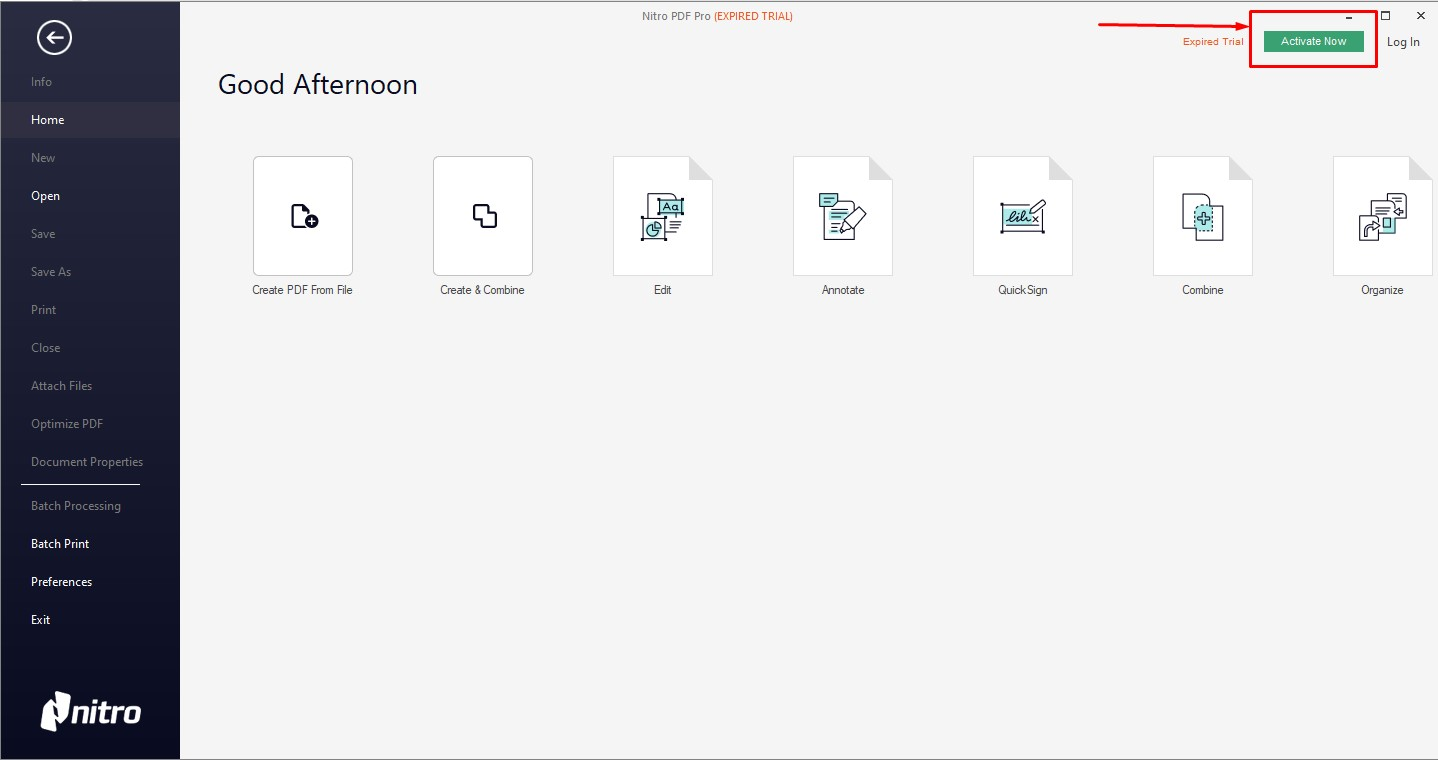Screen dimensions: 1438x760
Task: Open the Organize pages tile
Action: point(1383,216)
